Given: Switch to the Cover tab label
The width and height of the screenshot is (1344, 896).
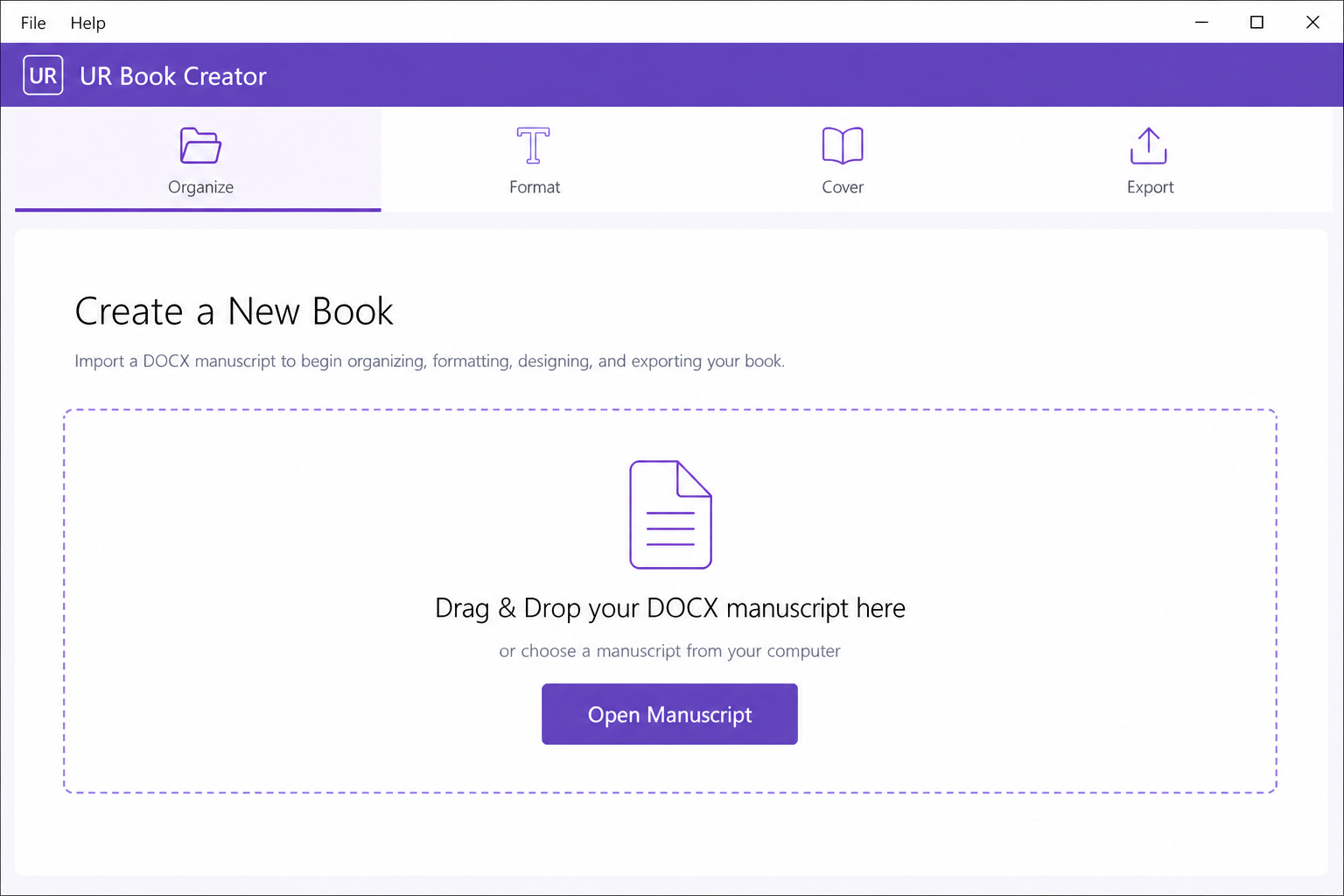Looking at the screenshot, I should point(843,187).
